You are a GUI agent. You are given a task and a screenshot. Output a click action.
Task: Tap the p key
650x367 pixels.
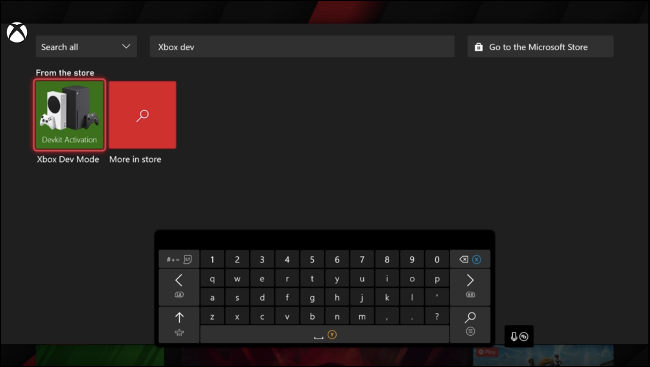[x=437, y=279]
